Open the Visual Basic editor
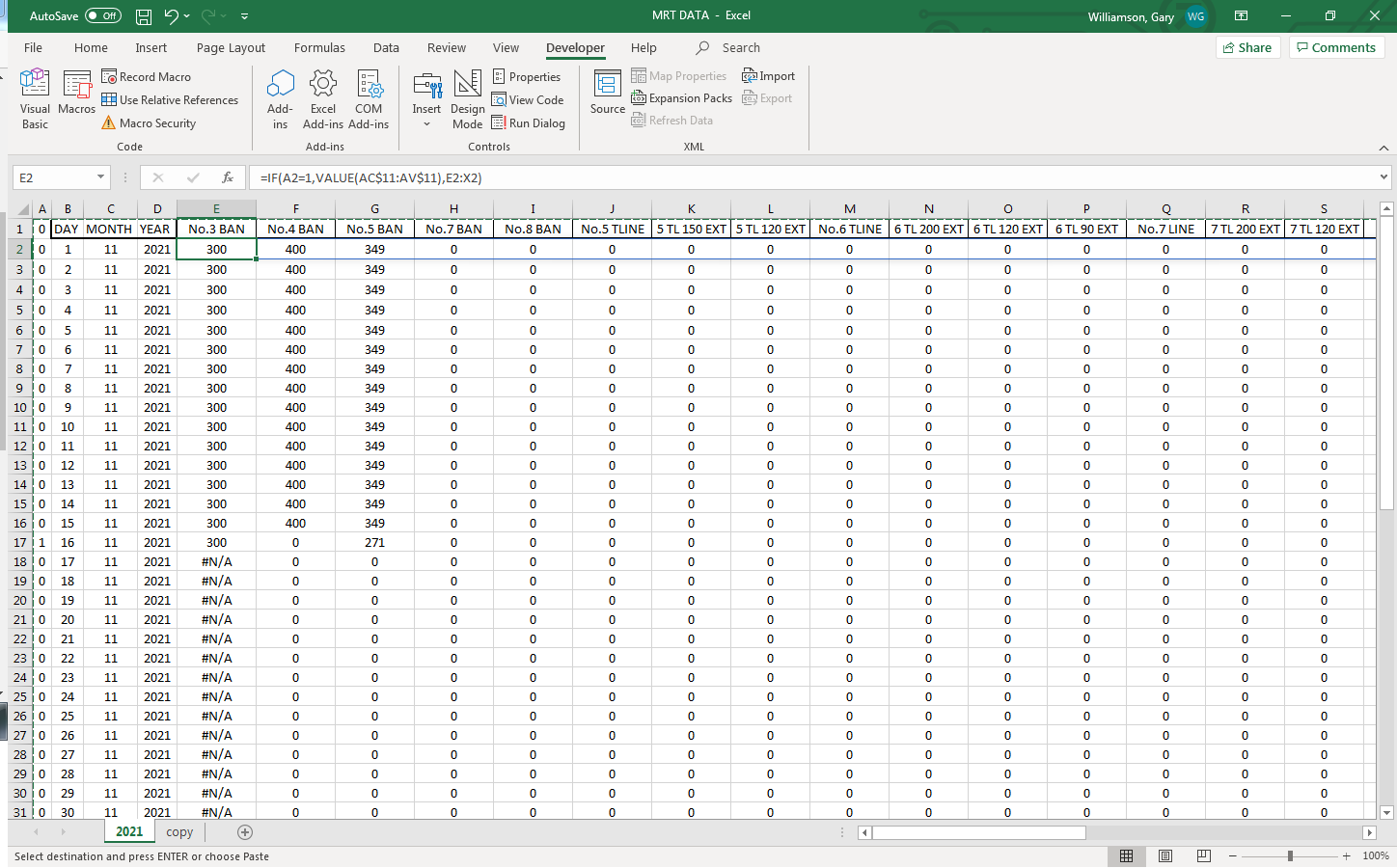This screenshot has height=868, width=1397. pyautogui.click(x=35, y=99)
